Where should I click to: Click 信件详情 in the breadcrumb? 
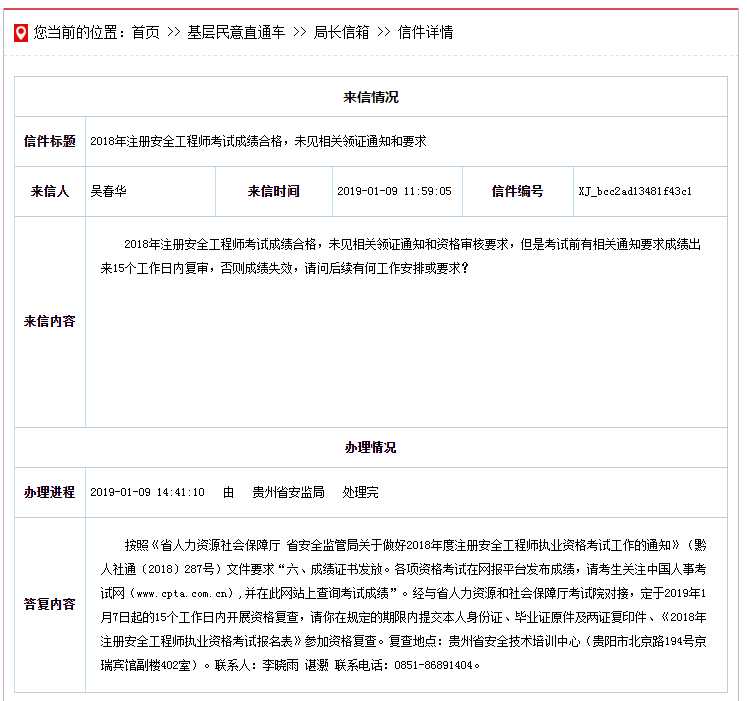[425, 32]
